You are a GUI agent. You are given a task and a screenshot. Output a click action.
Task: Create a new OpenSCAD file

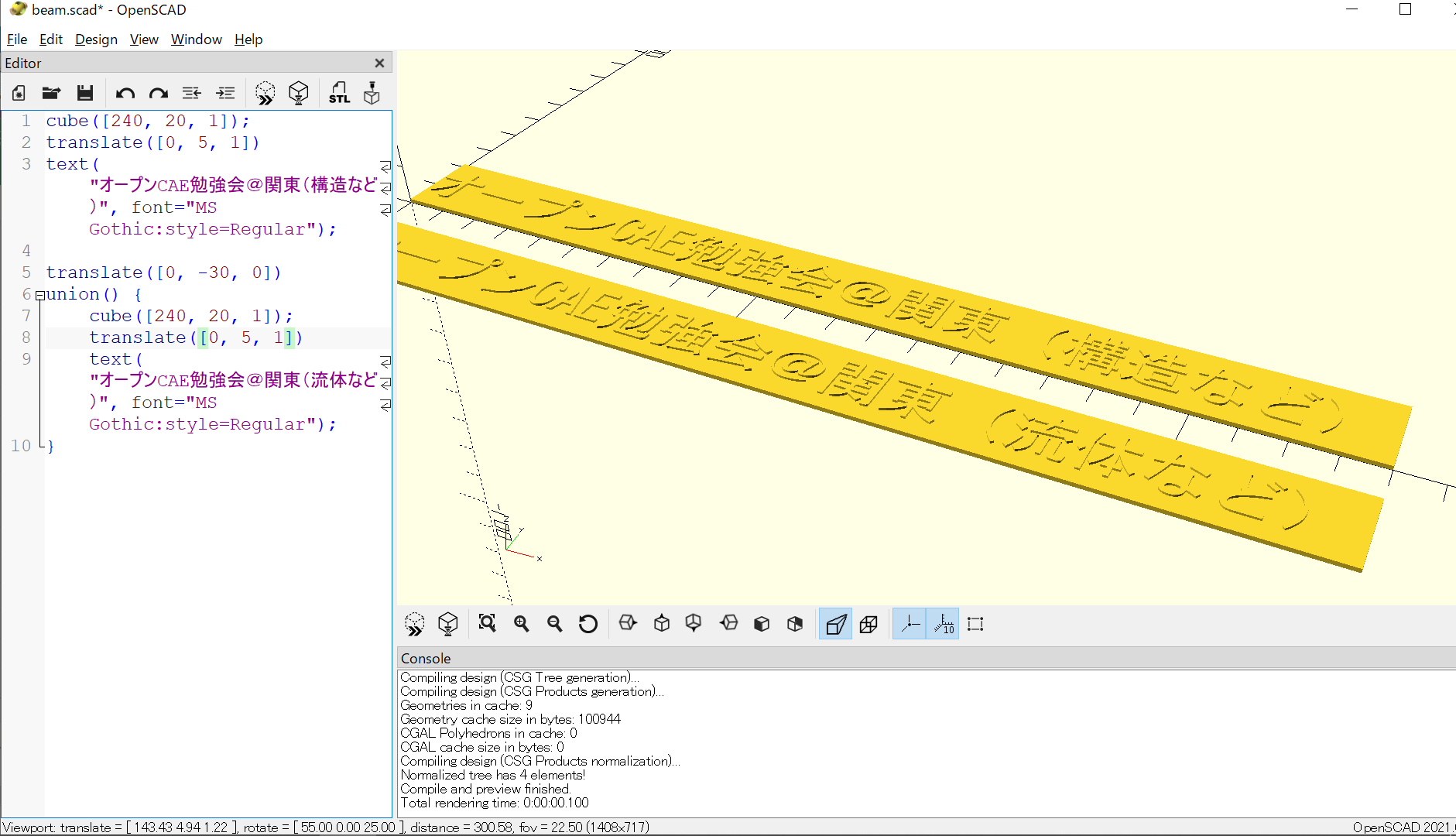point(17,93)
